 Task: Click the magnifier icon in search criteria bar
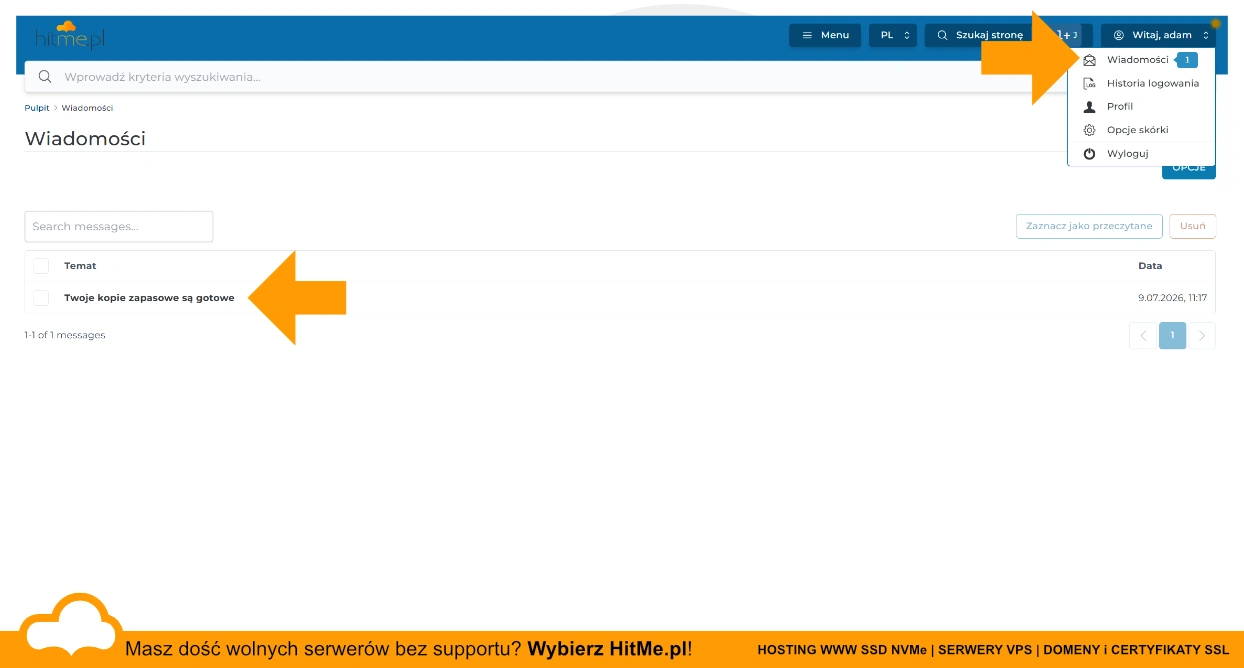tap(45, 76)
